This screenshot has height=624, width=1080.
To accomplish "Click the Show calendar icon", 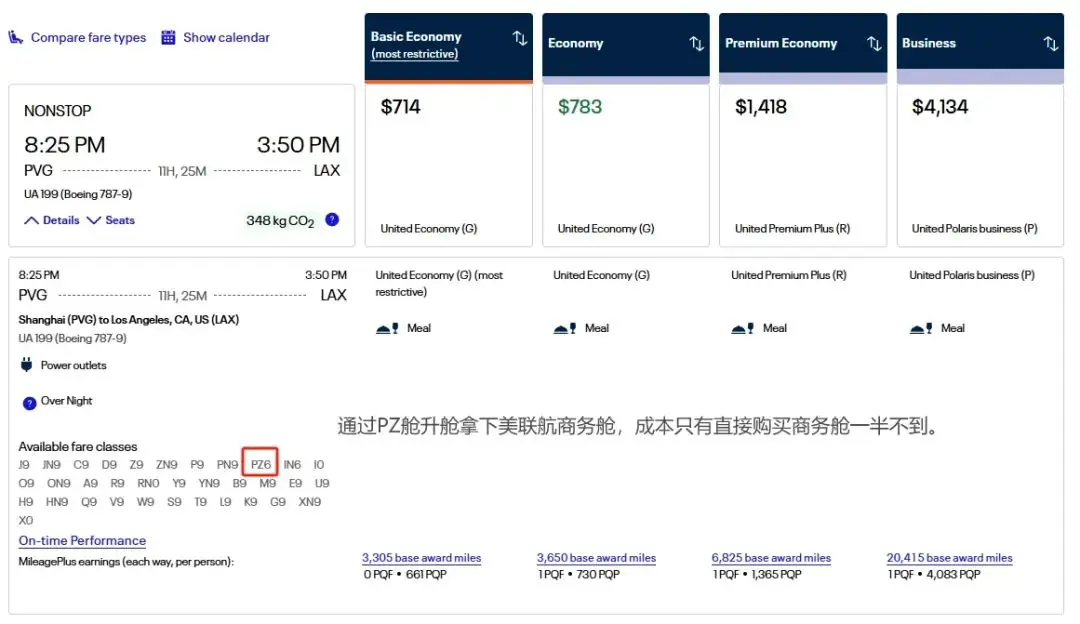I will click(168, 37).
